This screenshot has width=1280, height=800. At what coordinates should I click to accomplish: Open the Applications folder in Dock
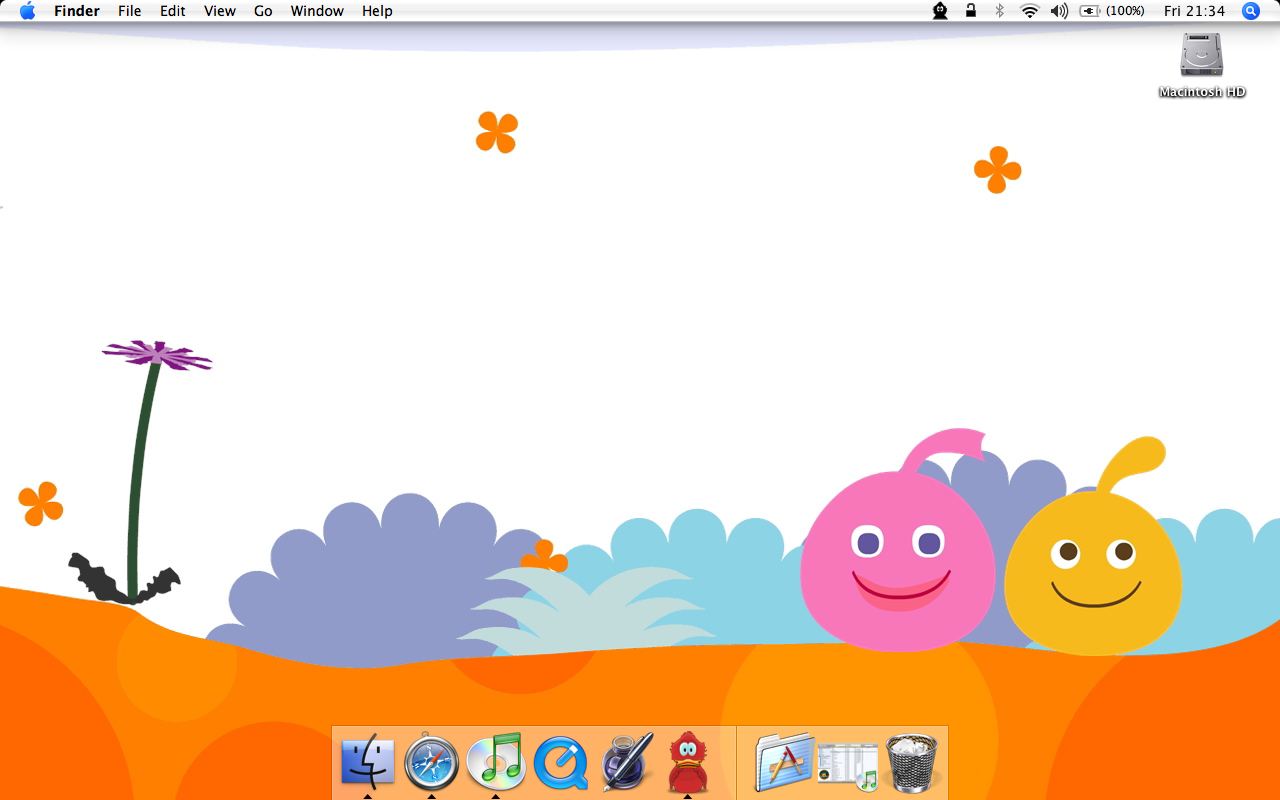(x=785, y=762)
